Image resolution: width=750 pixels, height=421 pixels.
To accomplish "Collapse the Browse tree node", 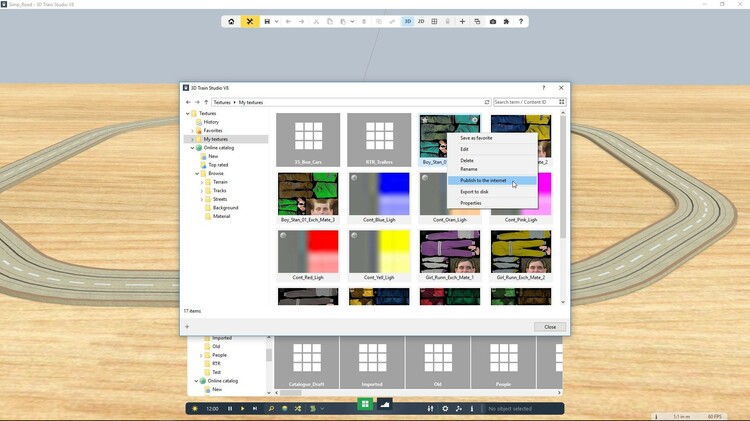I will point(197,174).
